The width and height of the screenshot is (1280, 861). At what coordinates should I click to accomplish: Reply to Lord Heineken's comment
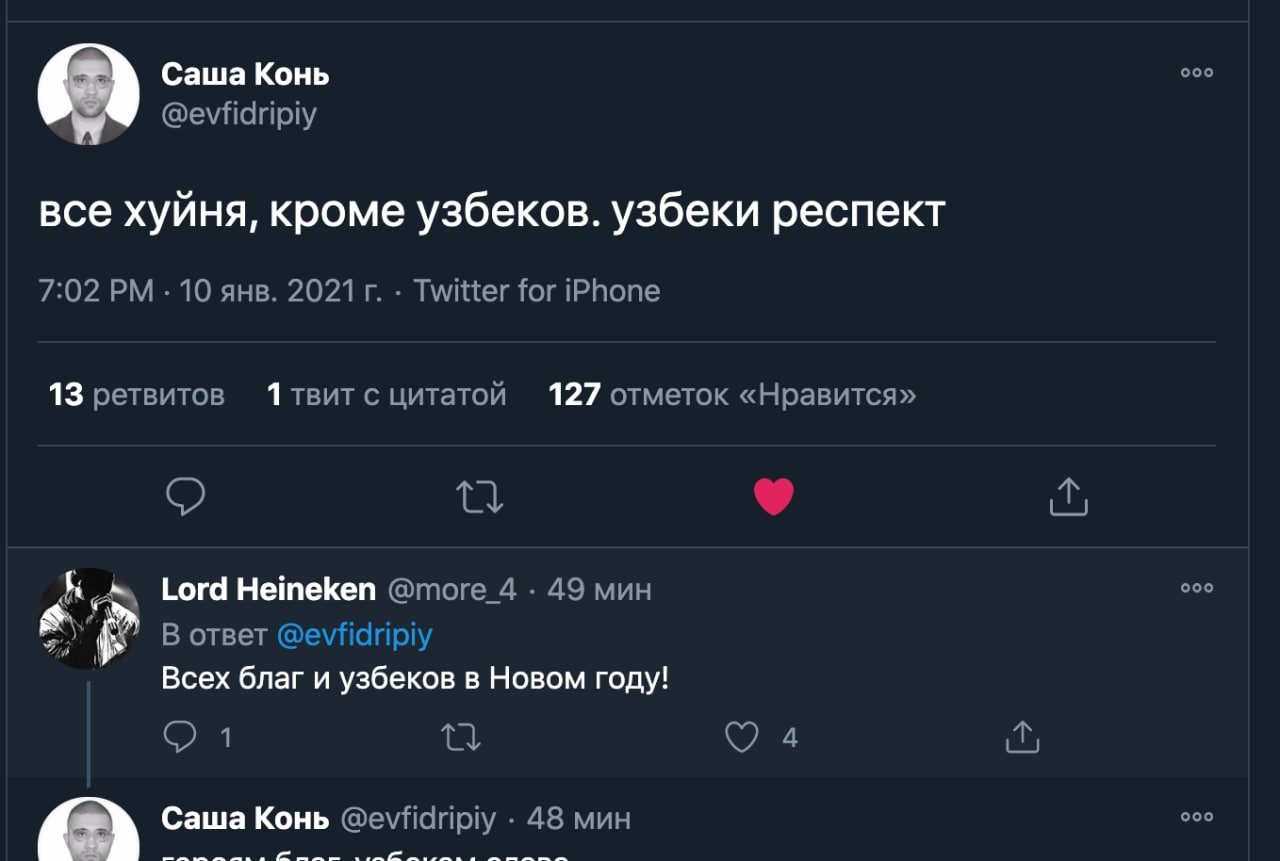click(181, 737)
